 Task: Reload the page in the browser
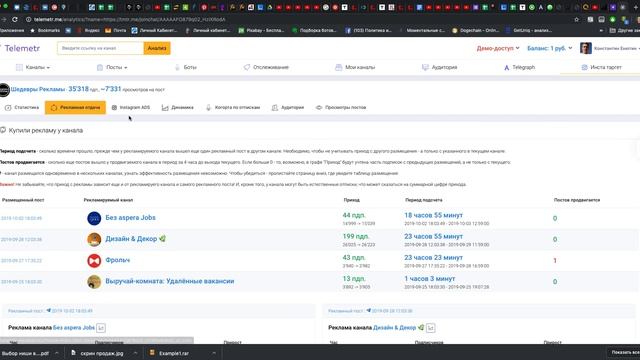click(x=15, y=19)
